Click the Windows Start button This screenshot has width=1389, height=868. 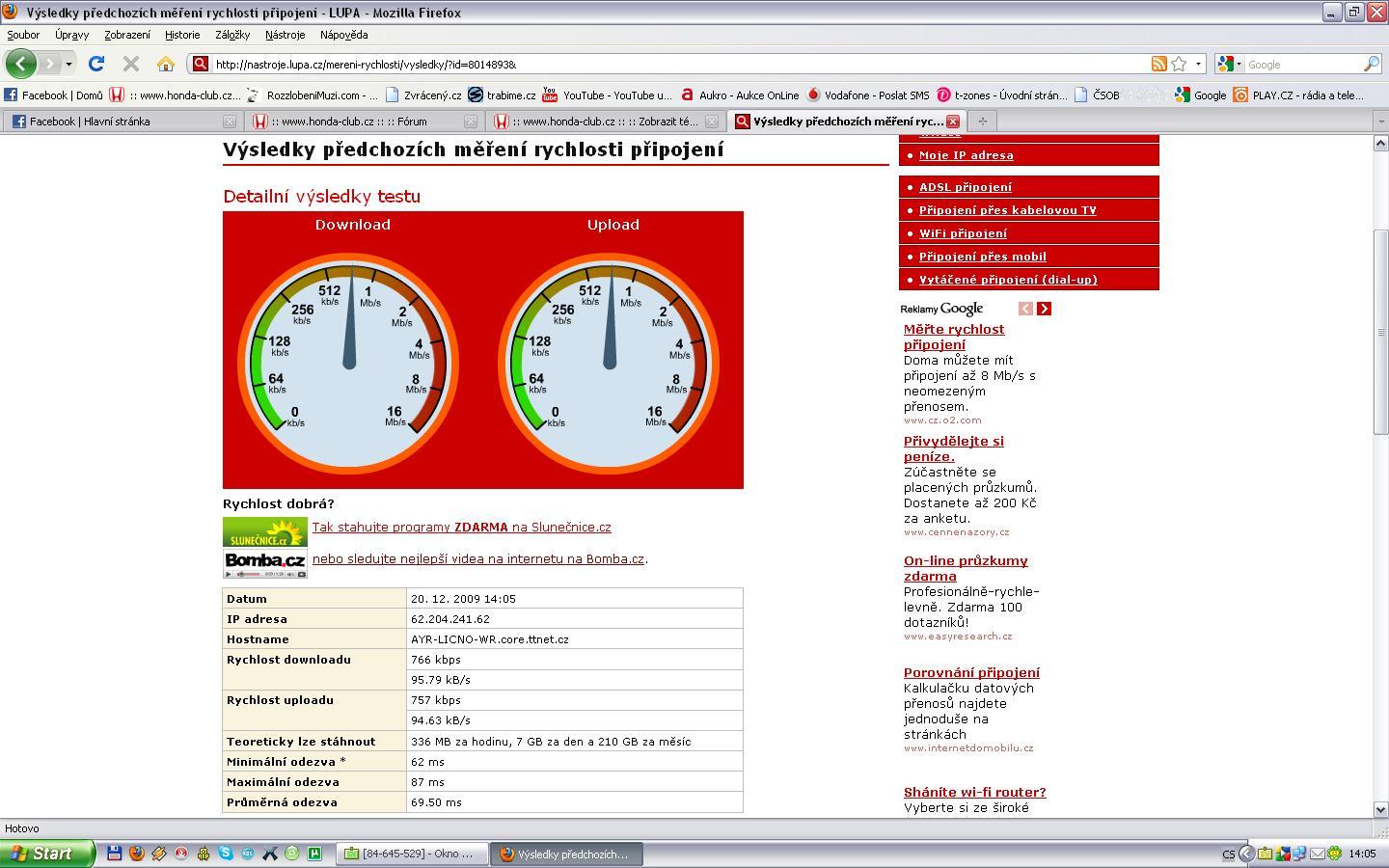point(46,854)
